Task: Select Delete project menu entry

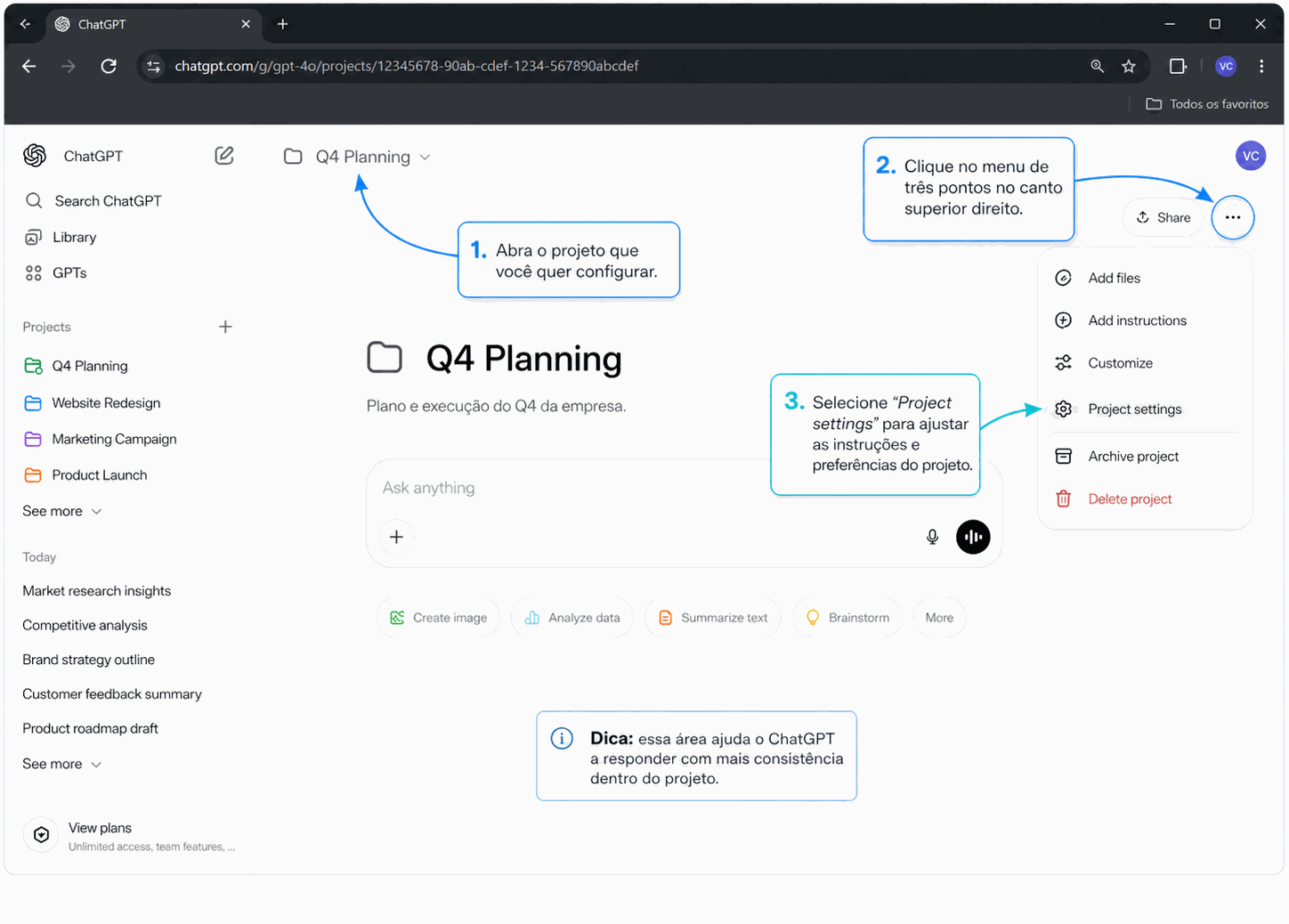Action: point(1129,499)
